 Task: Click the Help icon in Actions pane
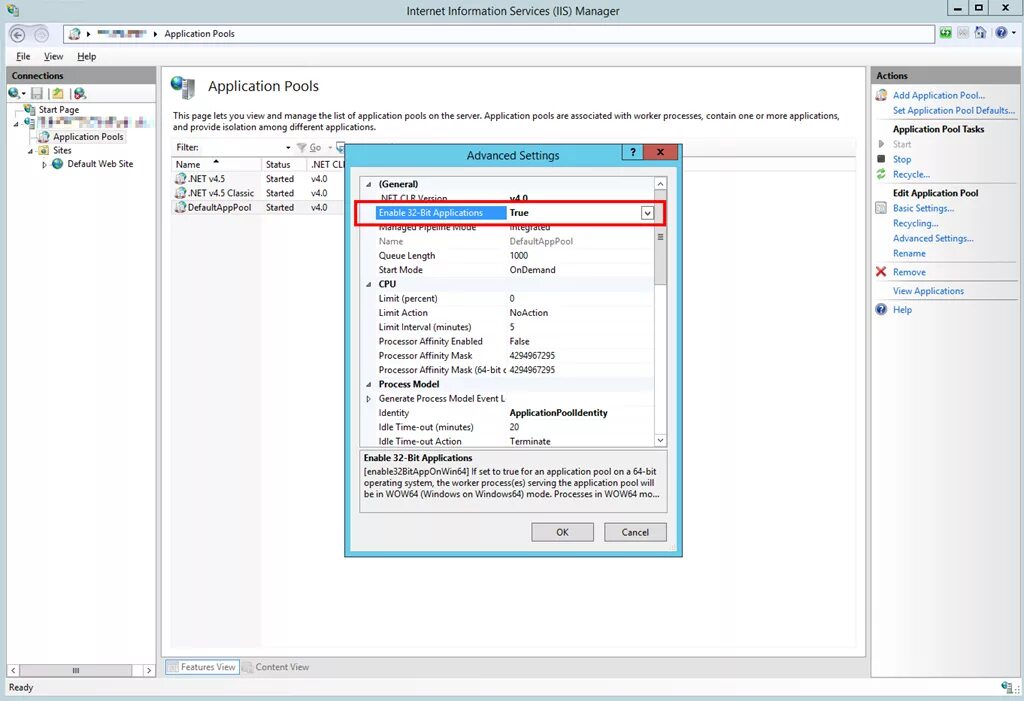(881, 309)
